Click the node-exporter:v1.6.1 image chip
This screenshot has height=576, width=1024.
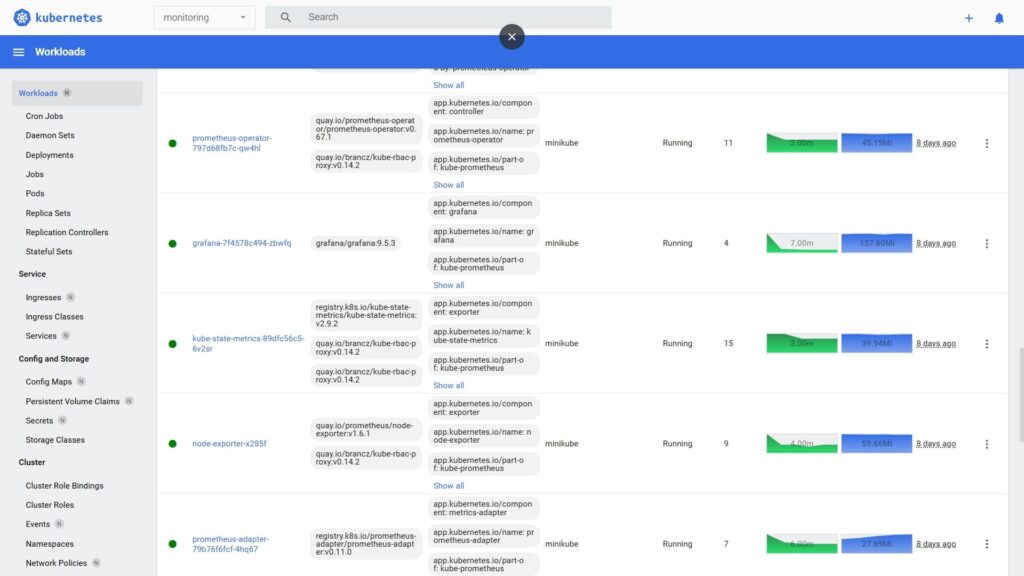tap(366, 430)
